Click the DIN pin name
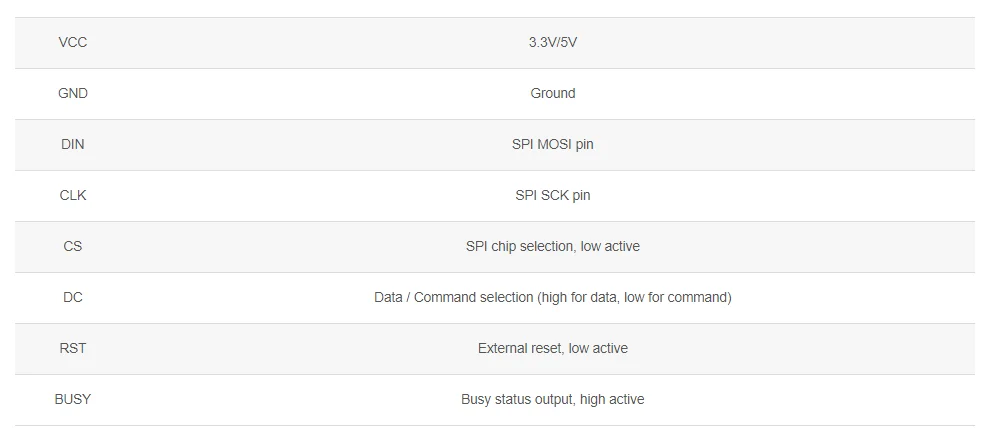The width and height of the screenshot is (988, 439). point(73,145)
